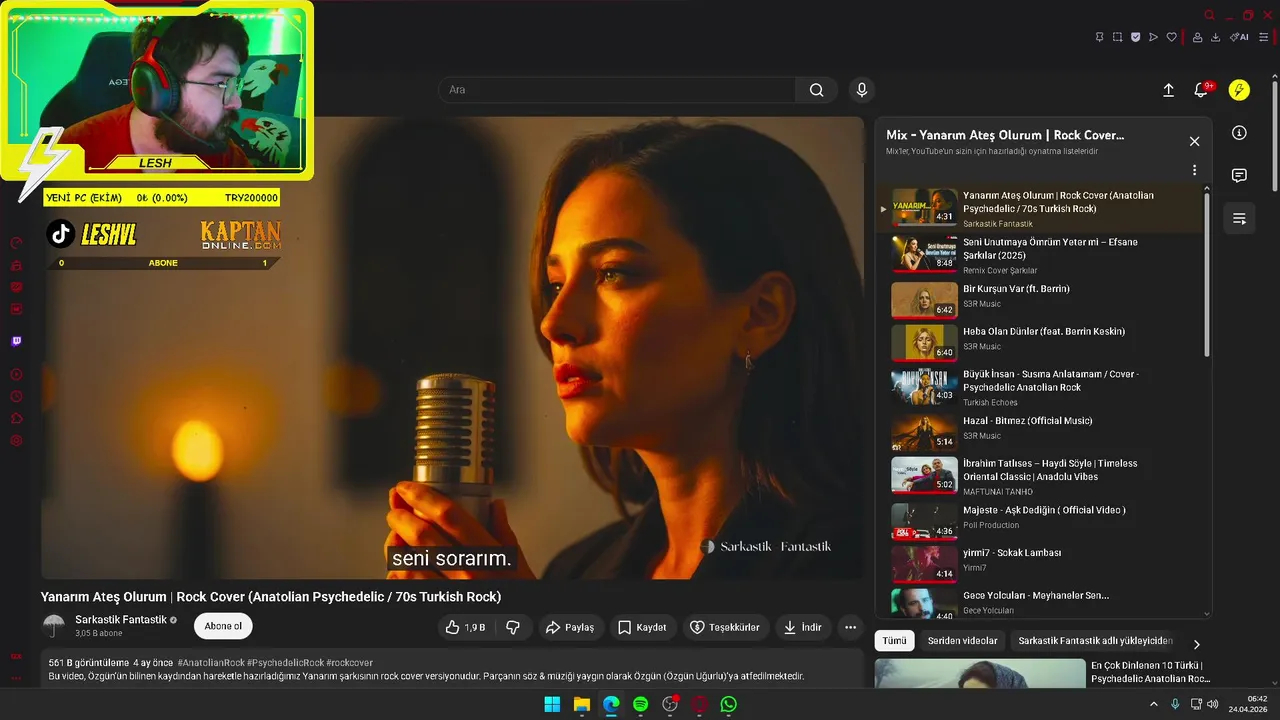Screen dimensions: 1280x720
Task: Show more filter chips with the right chevron
Action: [1196, 644]
